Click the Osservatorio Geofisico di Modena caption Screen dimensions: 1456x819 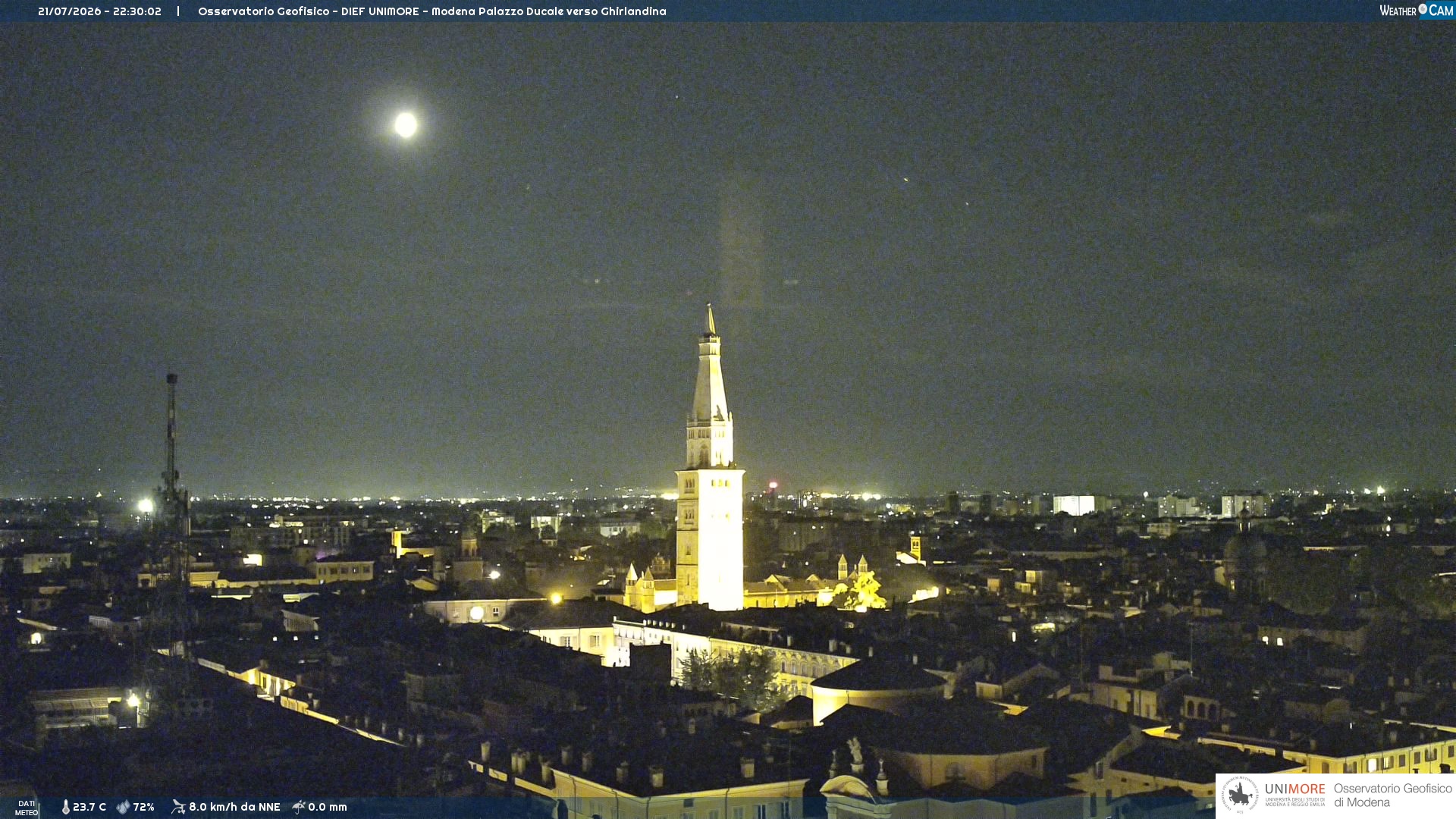coord(1392,795)
